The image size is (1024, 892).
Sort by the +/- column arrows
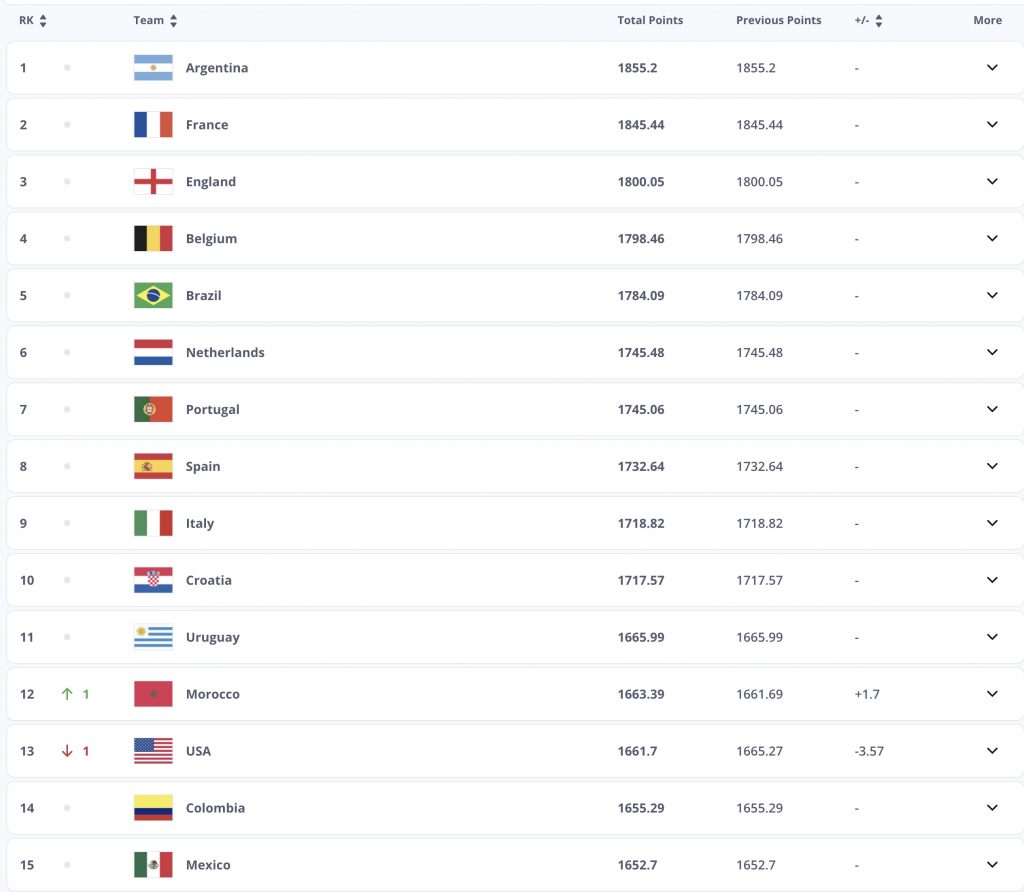click(878, 21)
